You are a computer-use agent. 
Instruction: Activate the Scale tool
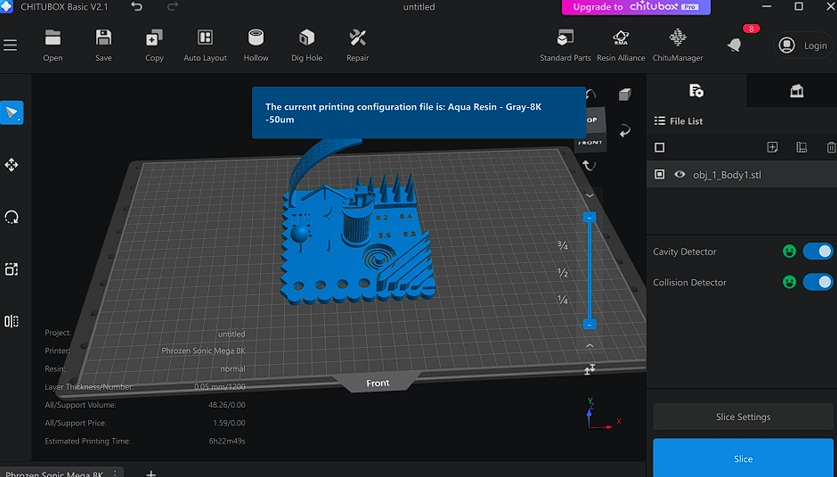[12, 269]
